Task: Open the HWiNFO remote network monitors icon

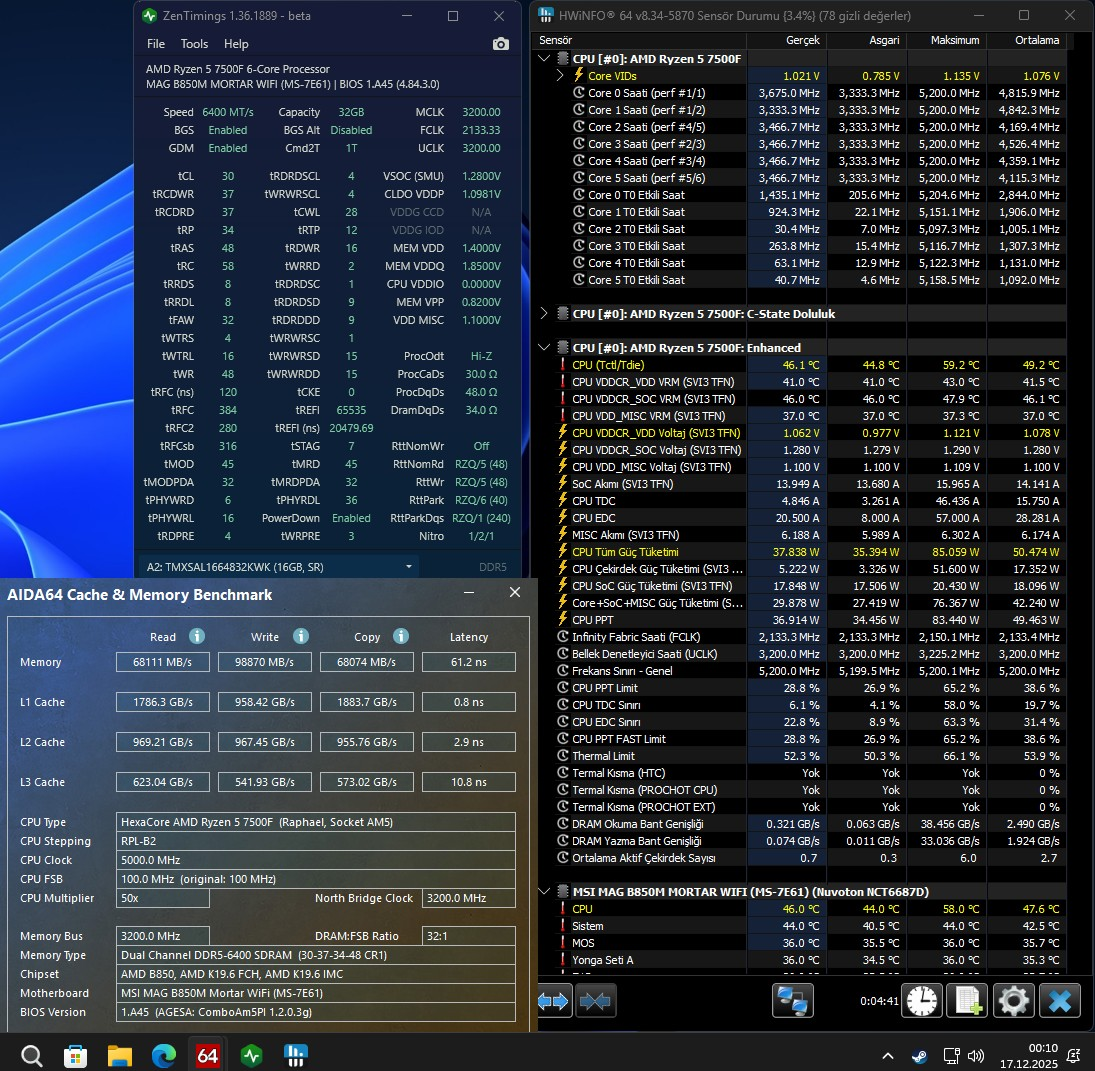Action: tap(793, 1001)
